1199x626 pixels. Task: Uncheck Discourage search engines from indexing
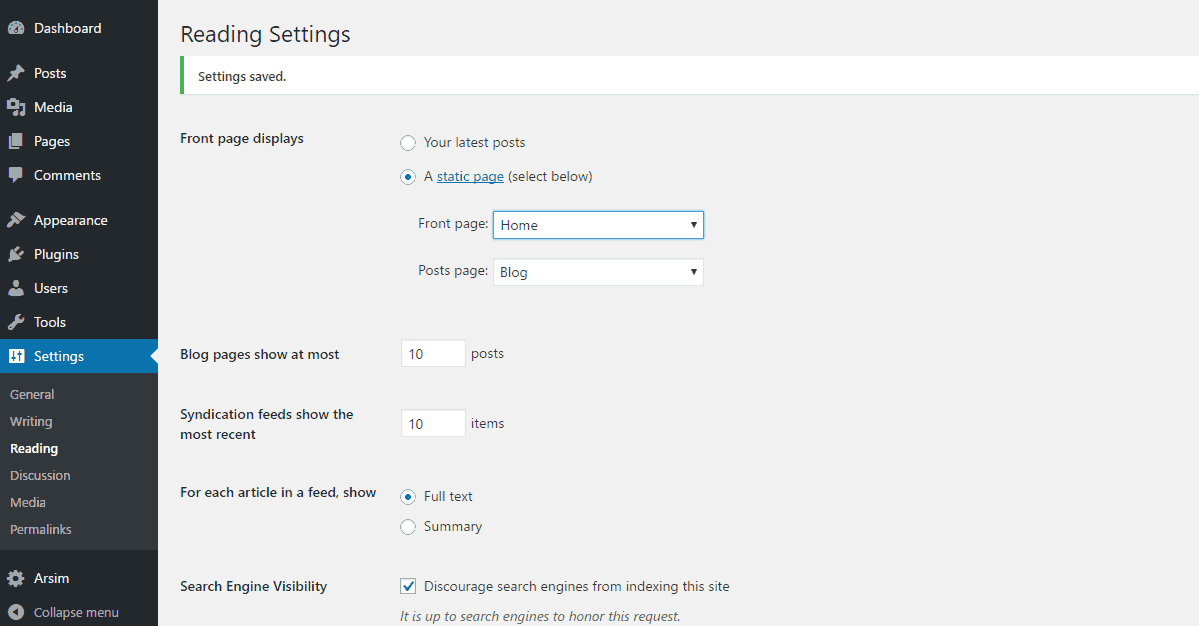408,586
